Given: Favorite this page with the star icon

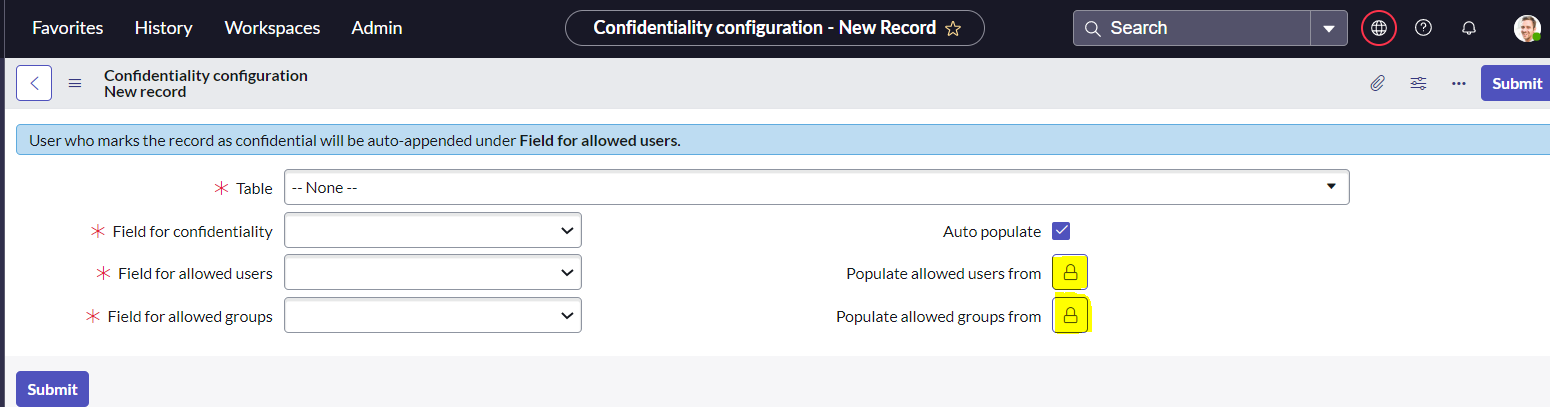Looking at the screenshot, I should click(x=953, y=28).
